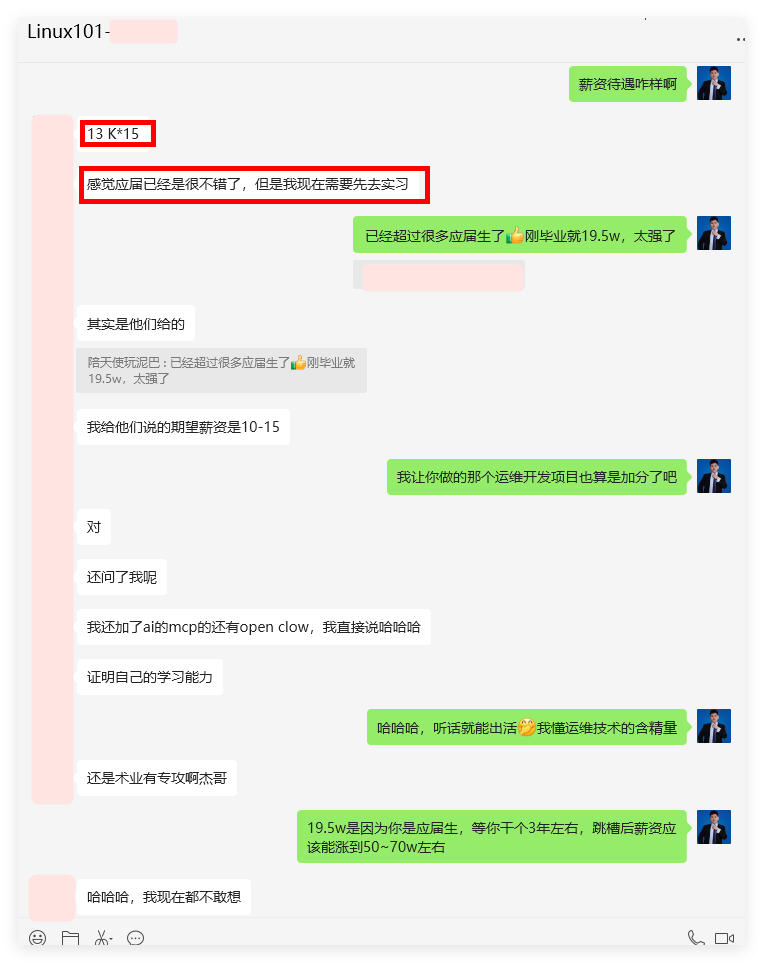The image size is (763, 963).
Task: Click the message 我给他们说的期望薪资是10-15
Action: (182, 427)
